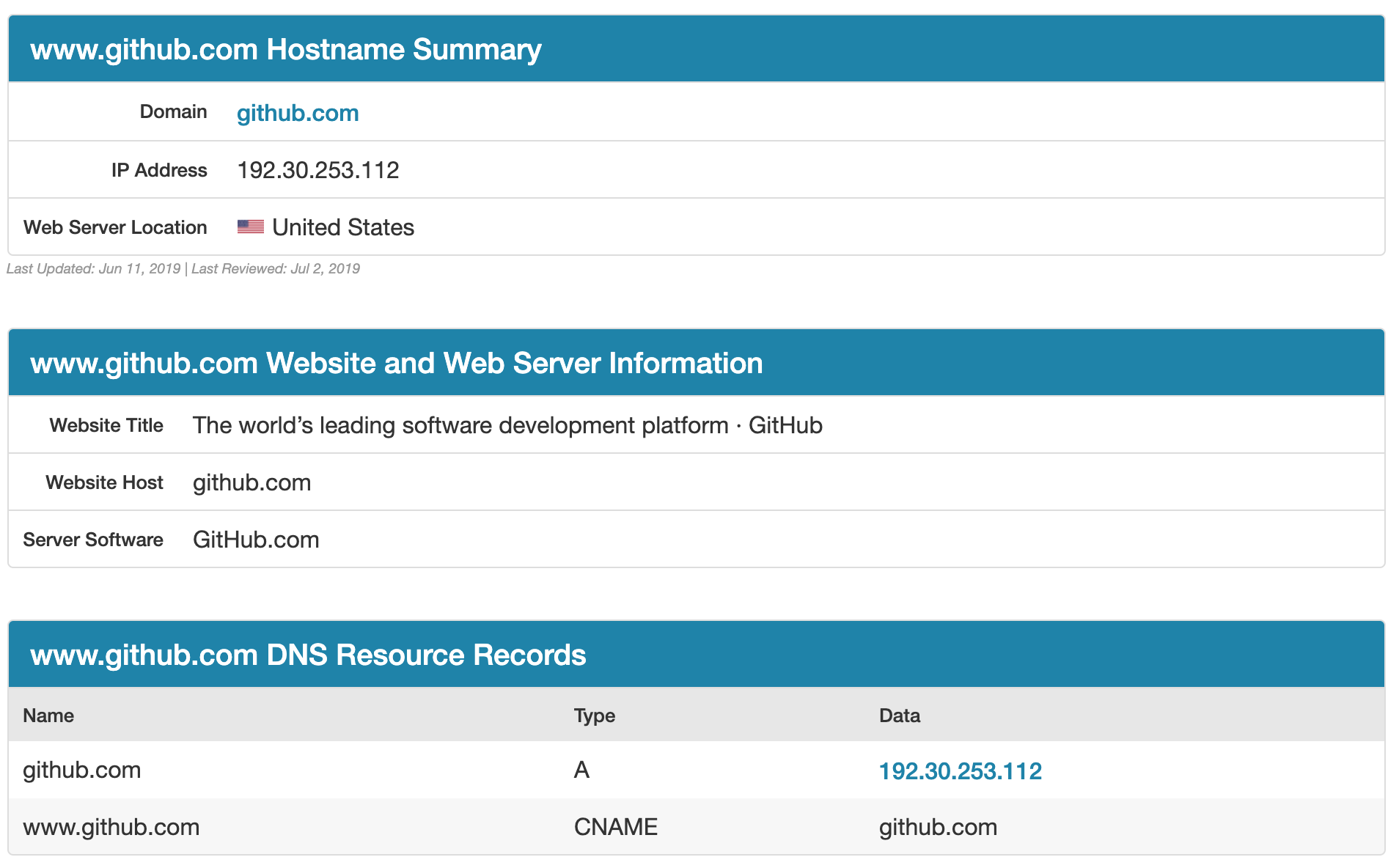Click the 'Website Host' label
The image size is (1399, 868).
tap(104, 482)
